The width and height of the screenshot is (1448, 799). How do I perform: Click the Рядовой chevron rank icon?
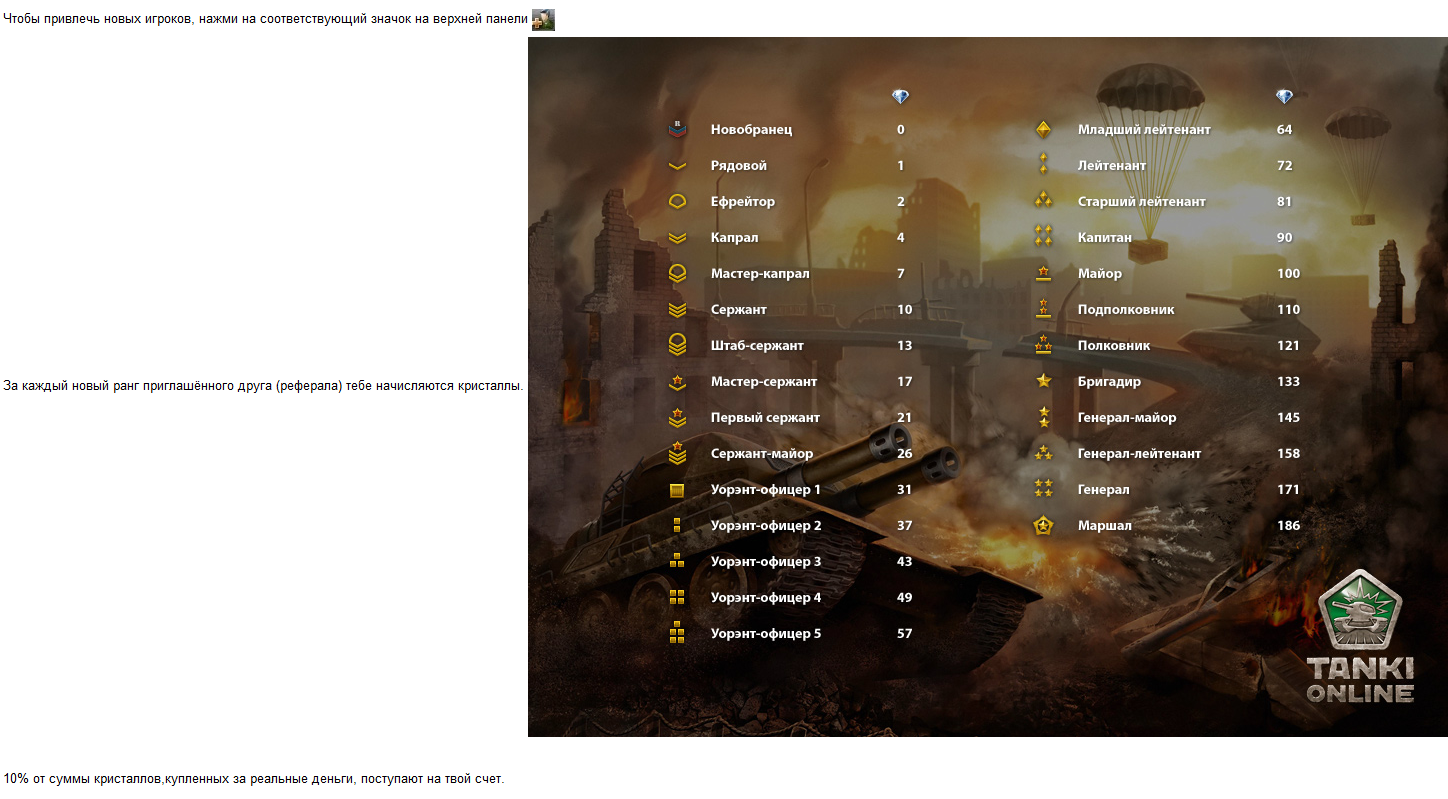pyautogui.click(x=677, y=166)
